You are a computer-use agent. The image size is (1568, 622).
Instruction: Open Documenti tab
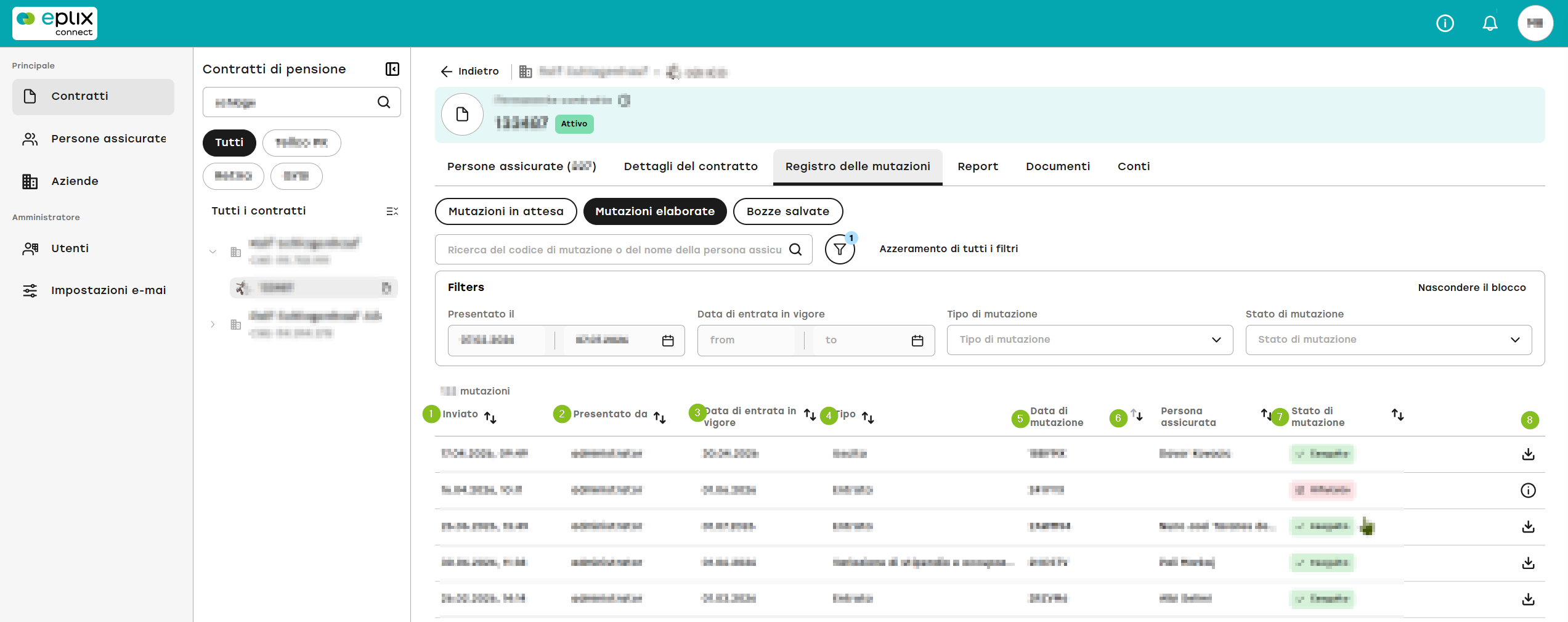[x=1058, y=166]
